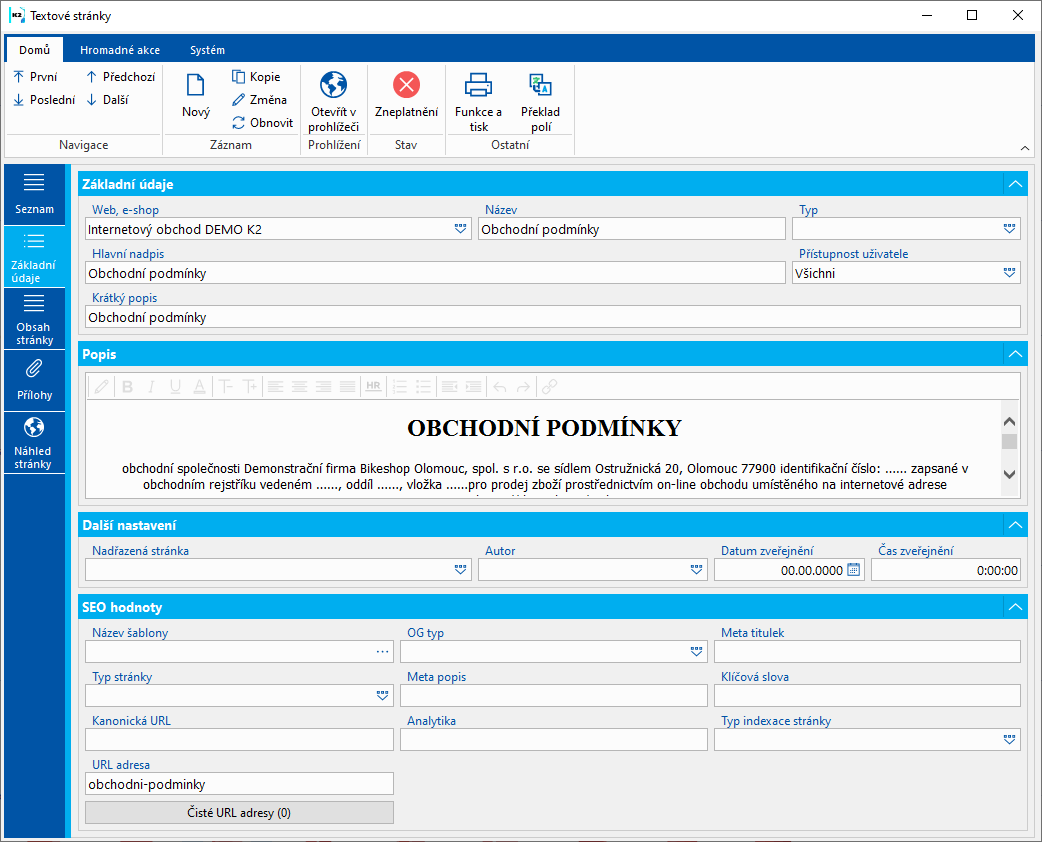Click the horizontal rule HR button

[373, 387]
